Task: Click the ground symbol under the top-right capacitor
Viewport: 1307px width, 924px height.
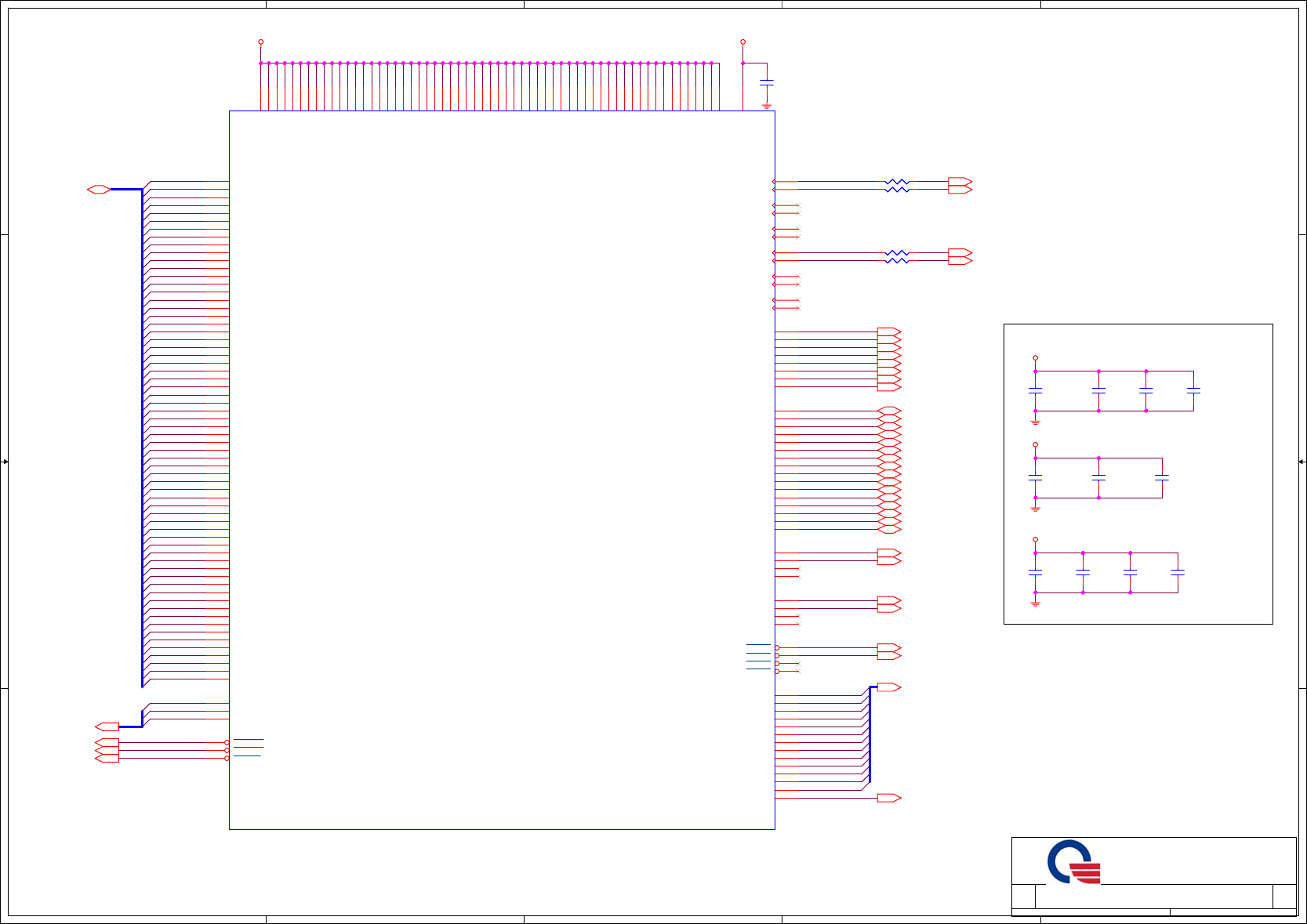Action: pos(767,106)
